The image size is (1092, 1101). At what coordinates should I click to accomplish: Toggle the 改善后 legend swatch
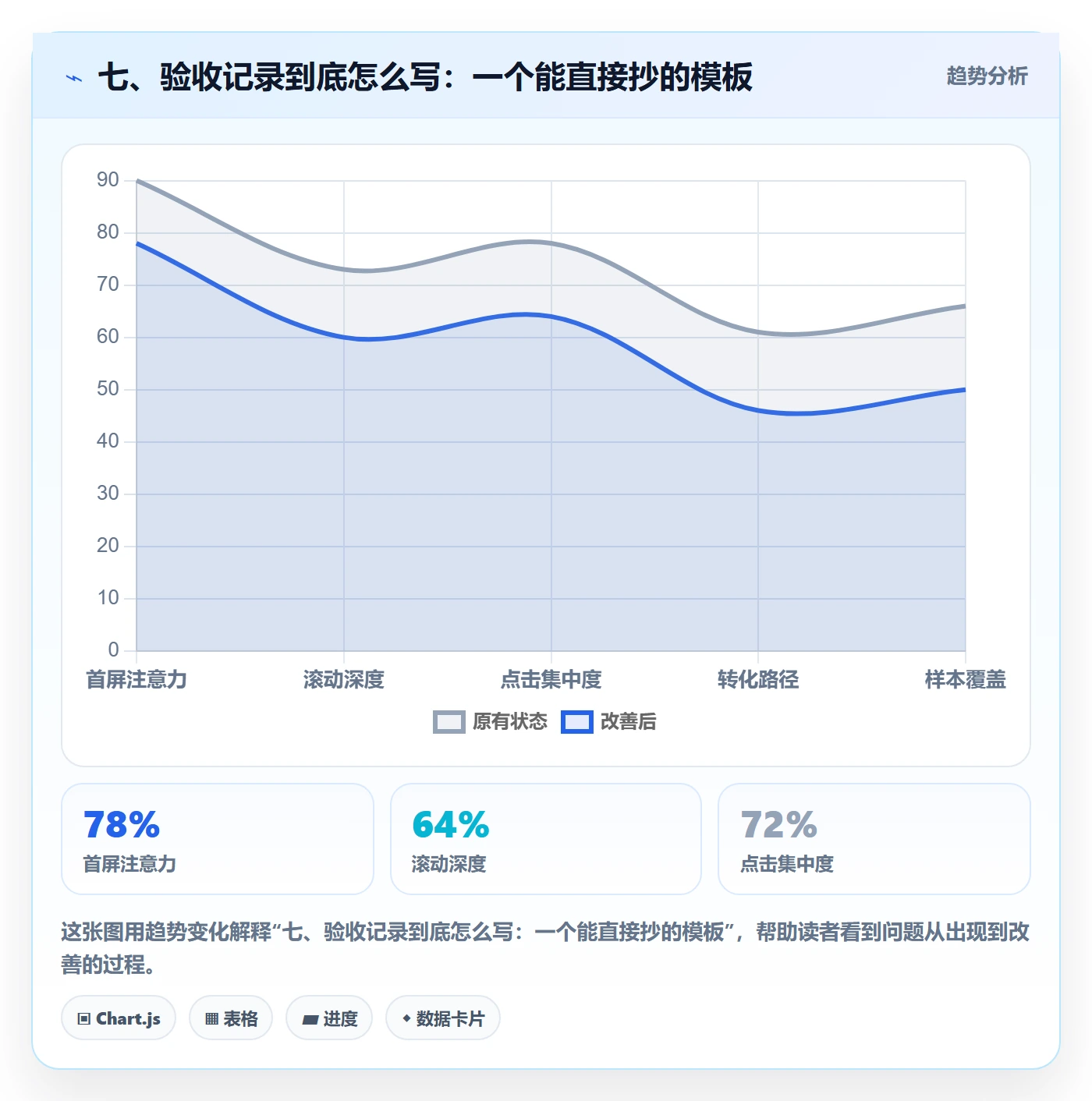[x=577, y=722]
